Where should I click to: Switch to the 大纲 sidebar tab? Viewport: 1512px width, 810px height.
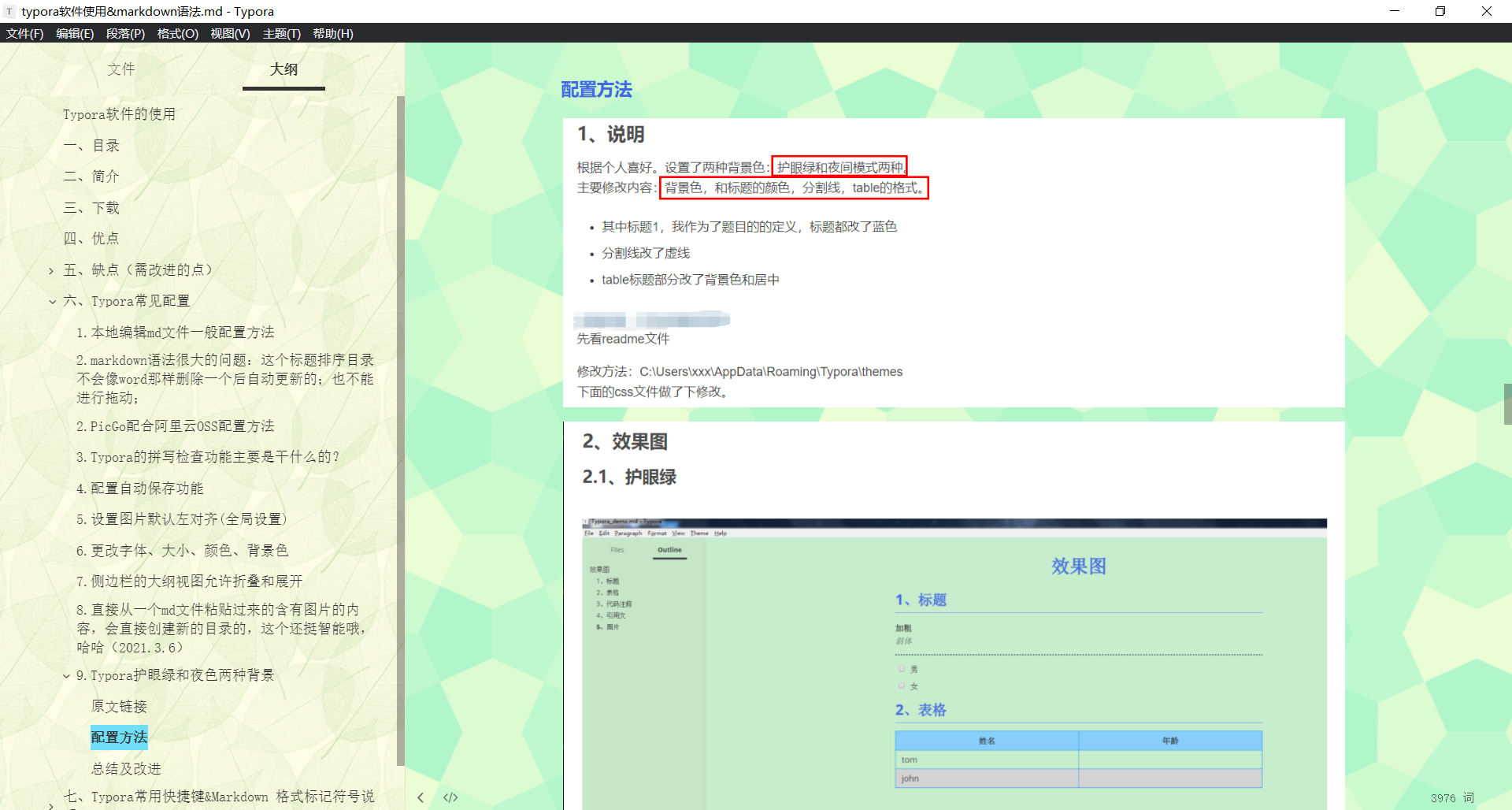point(283,69)
